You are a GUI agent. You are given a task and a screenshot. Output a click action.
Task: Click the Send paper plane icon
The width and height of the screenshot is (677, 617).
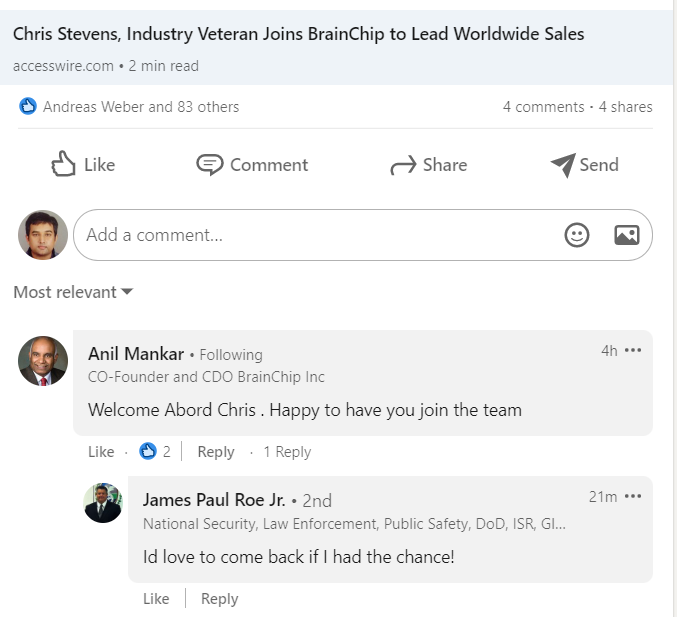coord(563,165)
